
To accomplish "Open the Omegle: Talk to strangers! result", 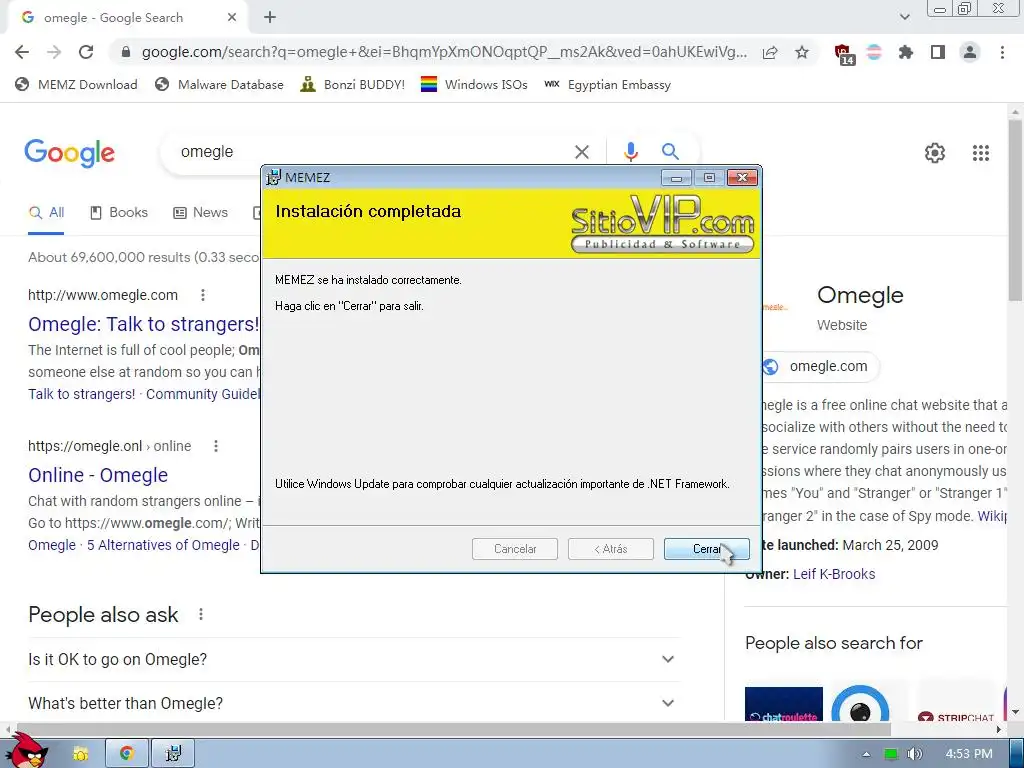I will pyautogui.click(x=144, y=324).
